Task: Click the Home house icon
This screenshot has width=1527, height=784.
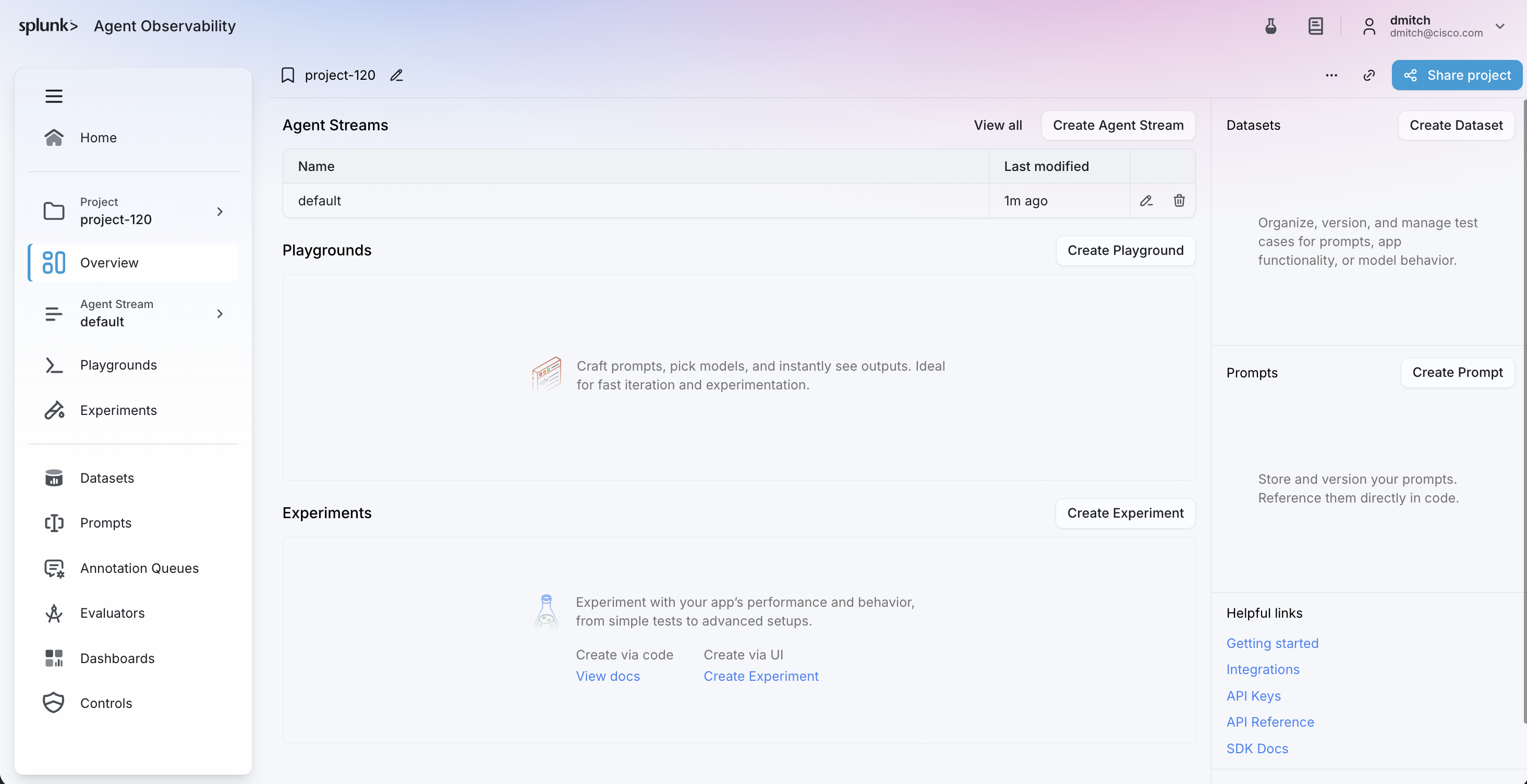Action: pos(54,138)
